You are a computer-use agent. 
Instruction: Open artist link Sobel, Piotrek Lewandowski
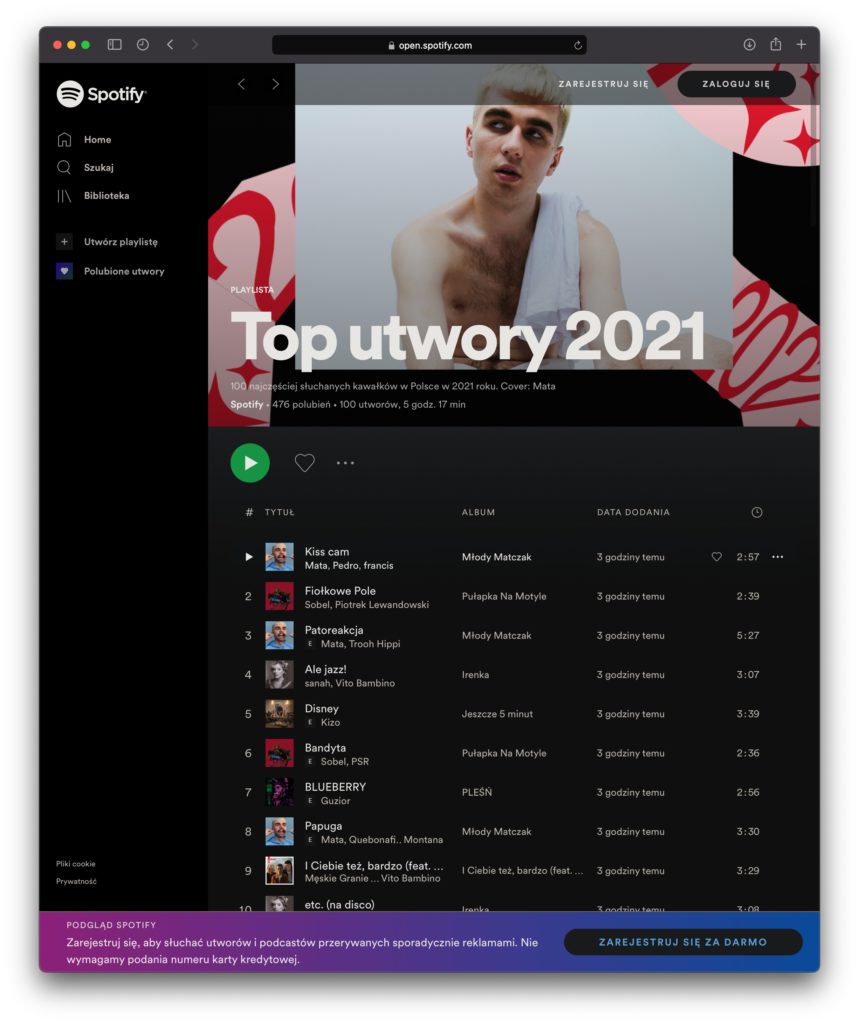coord(366,605)
